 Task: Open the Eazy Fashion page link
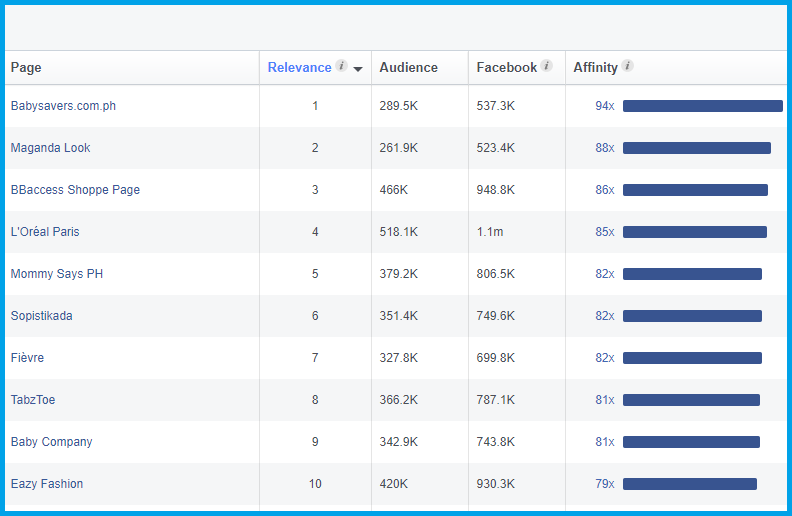pos(47,484)
